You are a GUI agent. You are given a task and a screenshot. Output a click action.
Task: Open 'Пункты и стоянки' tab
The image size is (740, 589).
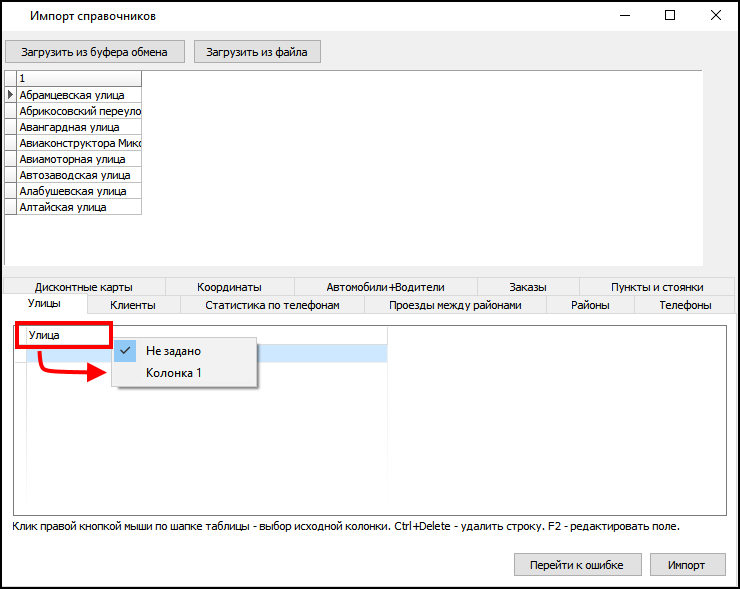[657, 287]
